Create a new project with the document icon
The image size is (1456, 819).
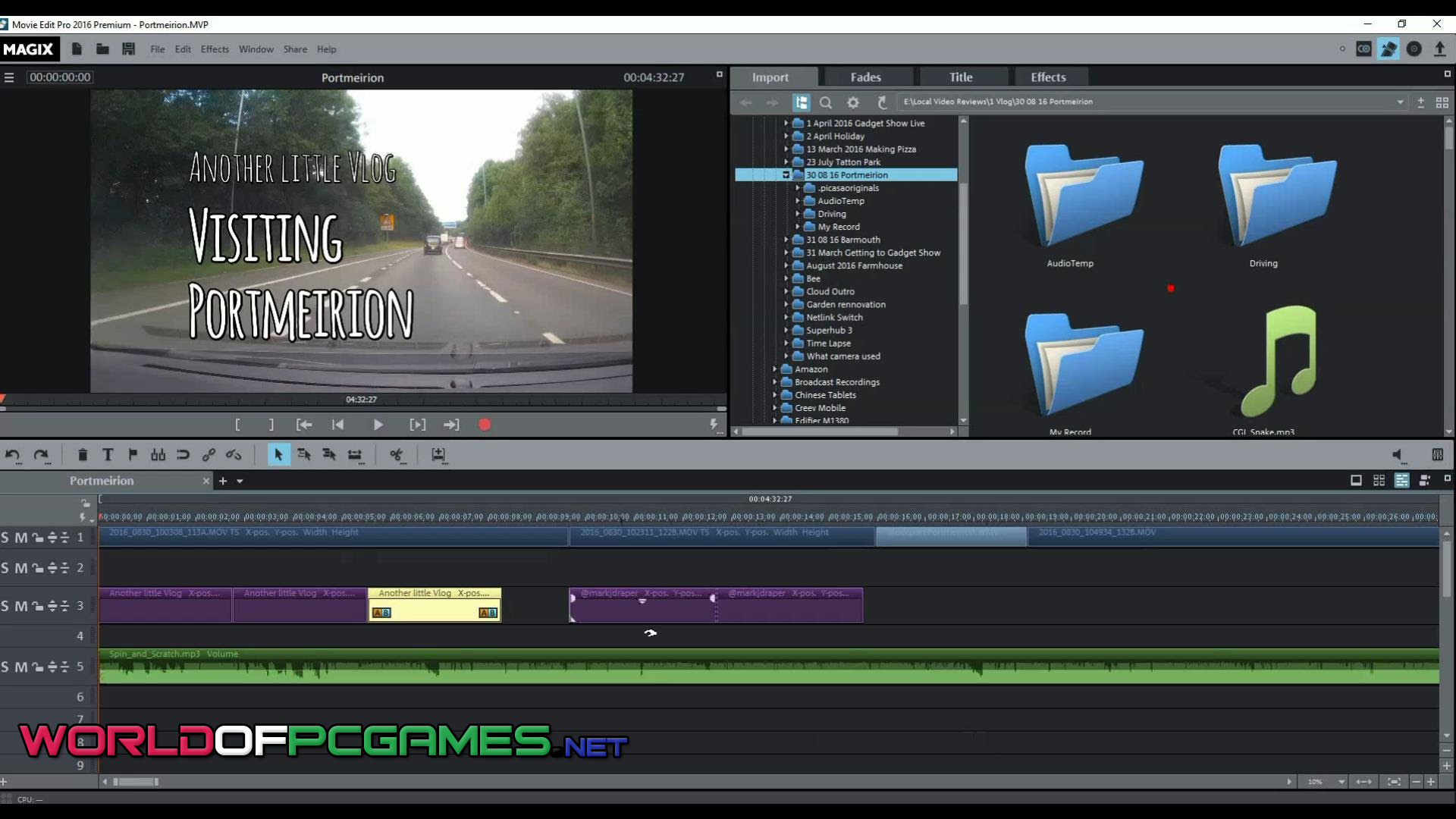tap(77, 49)
